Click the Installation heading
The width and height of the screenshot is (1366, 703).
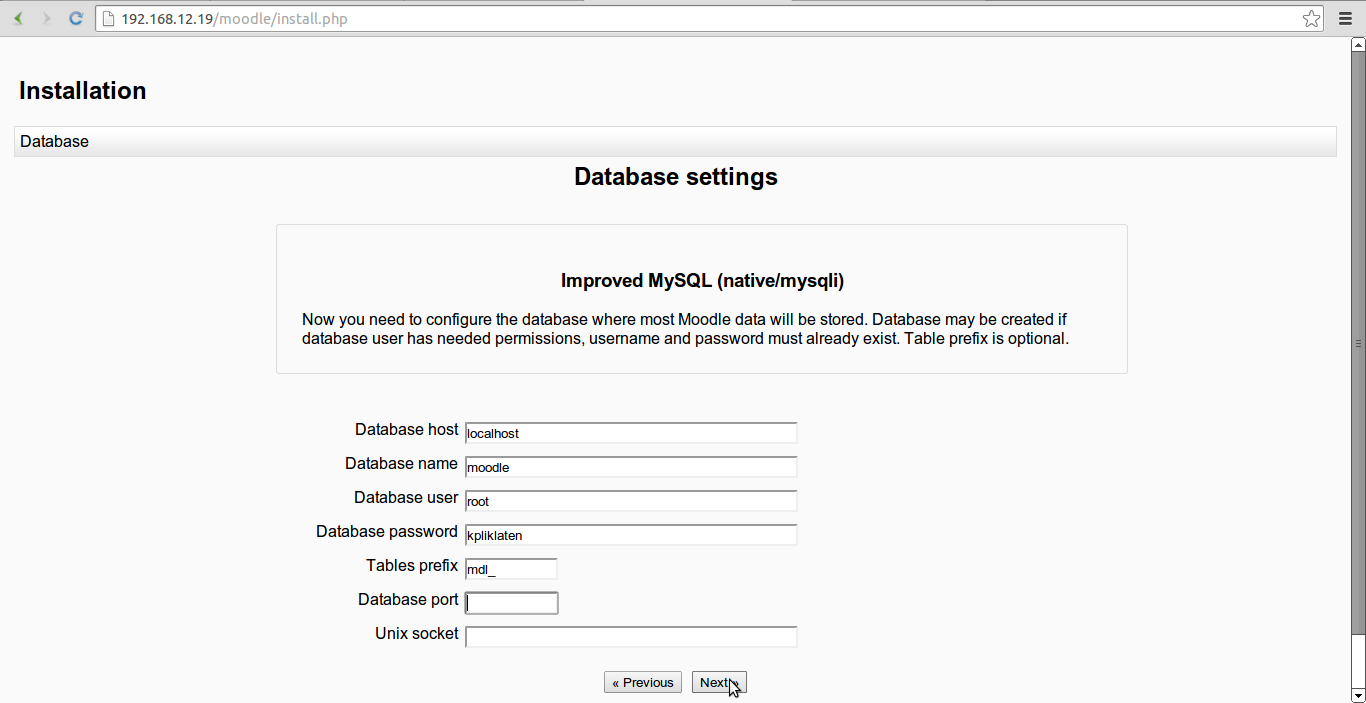click(83, 91)
